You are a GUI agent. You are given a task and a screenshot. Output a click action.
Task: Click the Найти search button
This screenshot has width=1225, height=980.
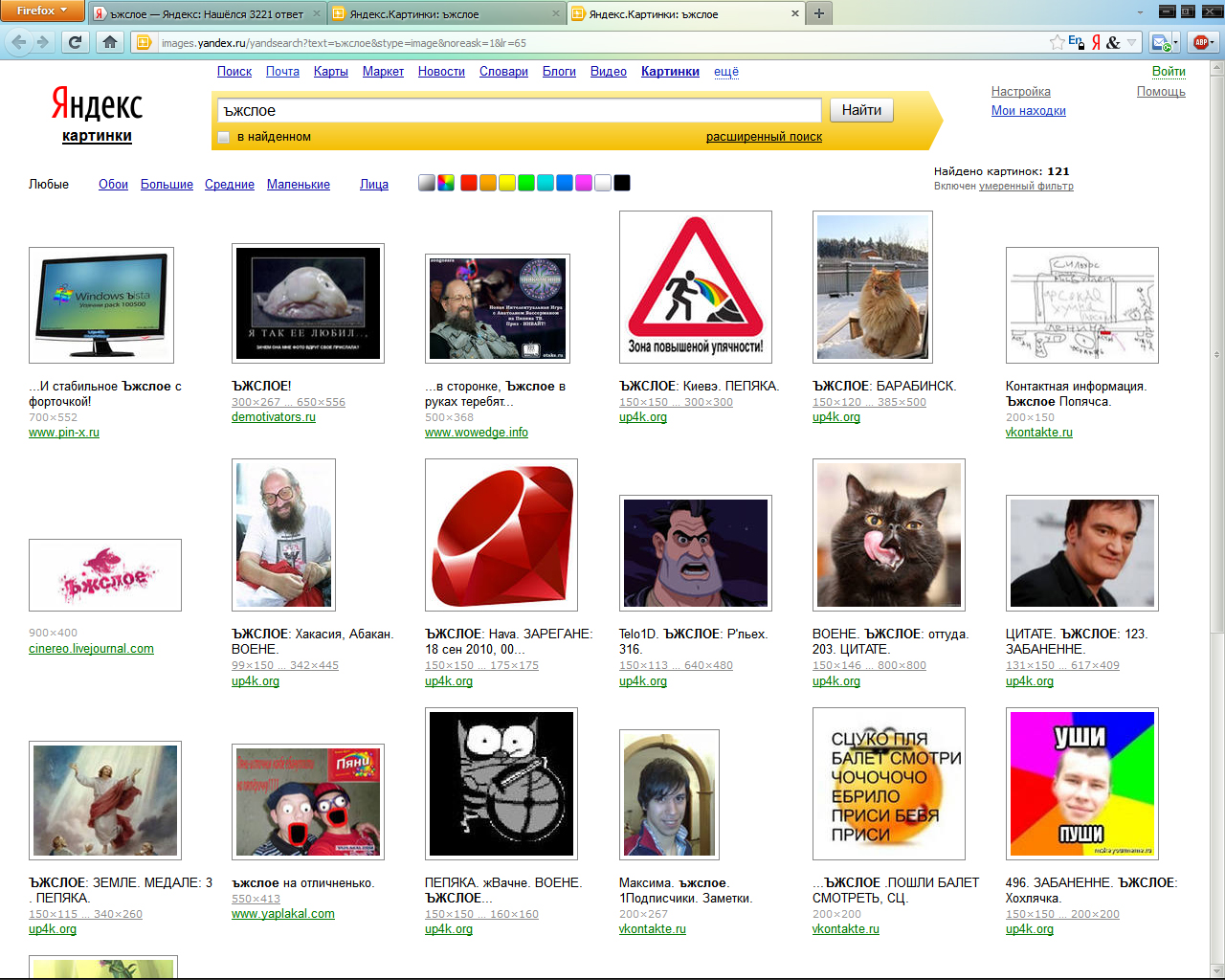861,110
